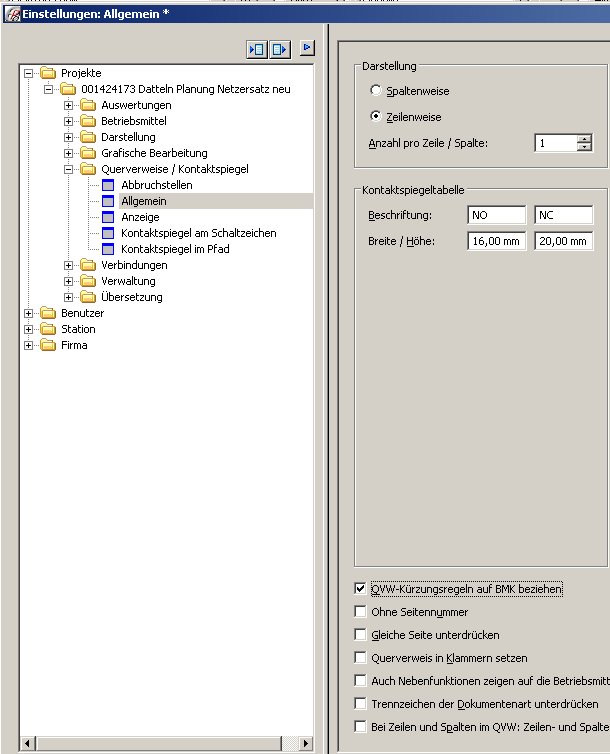610x754 pixels.
Task: Click the Übersetzung folder icon
Action: pos(88,297)
